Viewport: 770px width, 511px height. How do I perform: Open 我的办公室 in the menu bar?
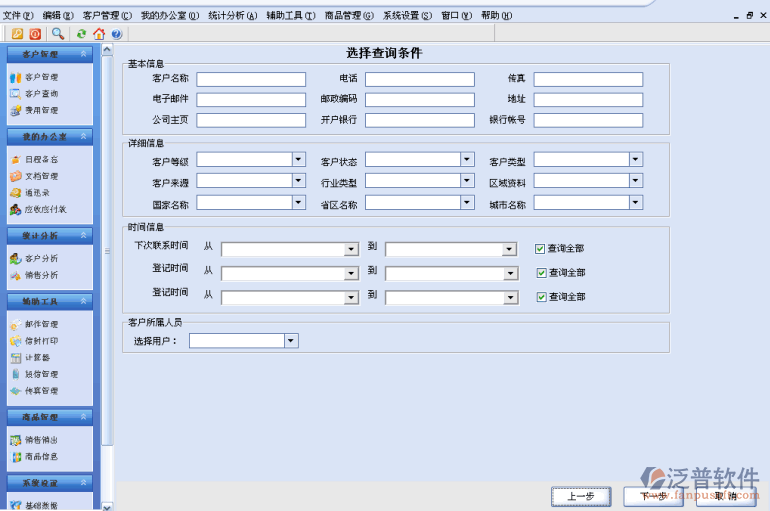pyautogui.click(x=170, y=15)
